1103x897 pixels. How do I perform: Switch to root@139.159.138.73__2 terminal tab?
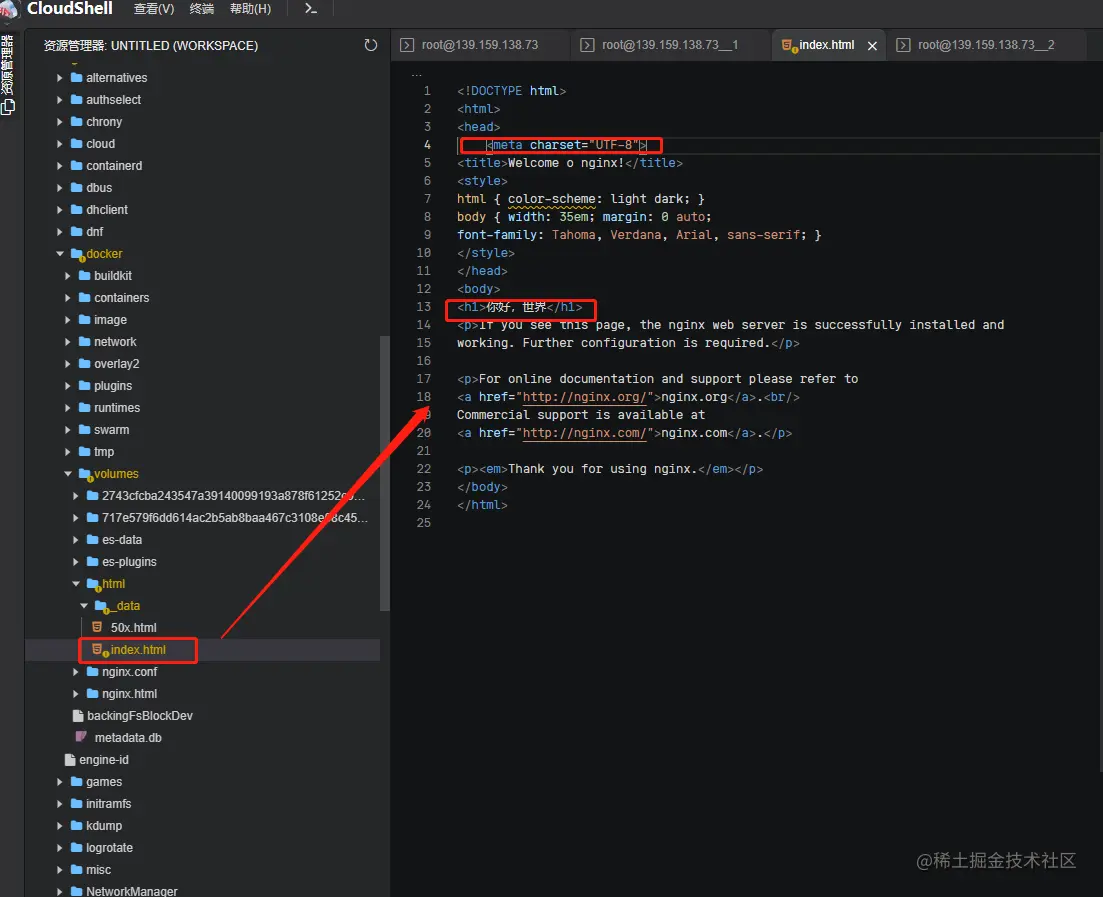(986, 45)
